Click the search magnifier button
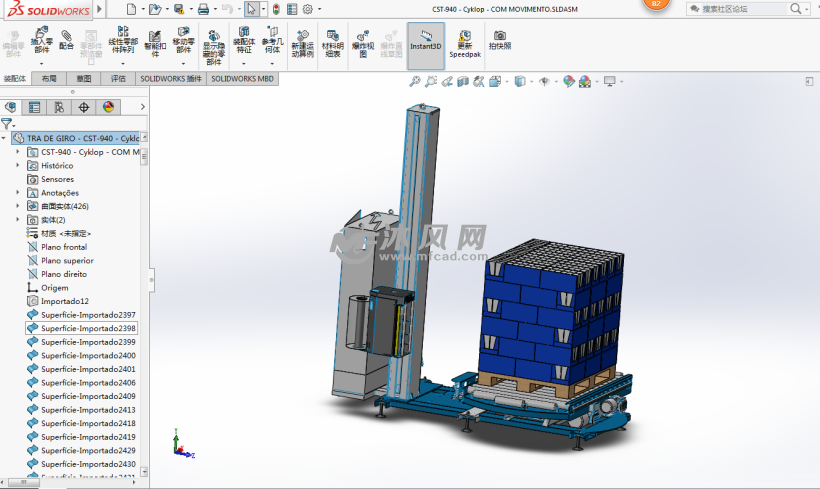Viewport: 820px width, 489px height. [795, 9]
